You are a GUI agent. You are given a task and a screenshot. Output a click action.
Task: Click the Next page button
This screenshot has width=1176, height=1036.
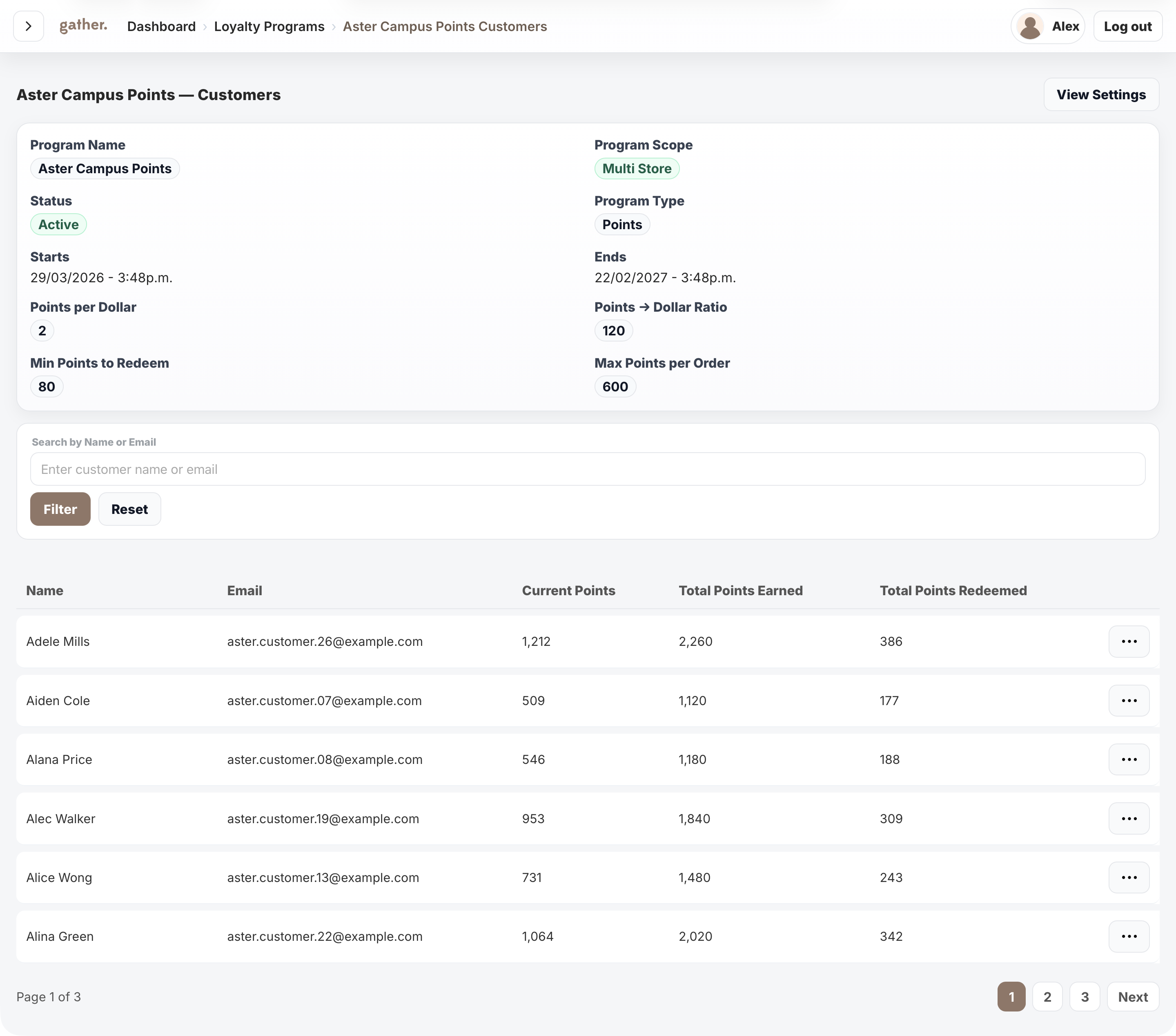pyautogui.click(x=1133, y=997)
